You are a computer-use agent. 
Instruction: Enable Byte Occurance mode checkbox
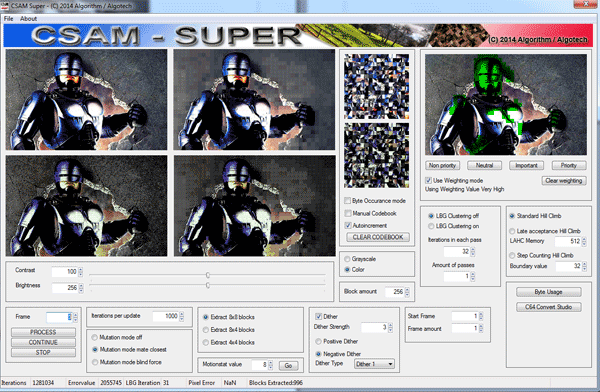click(347, 201)
